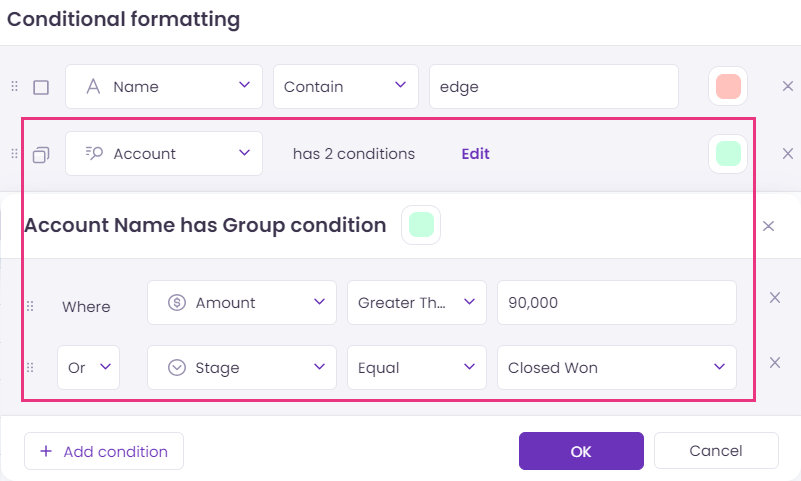This screenshot has width=801, height=481.
Task: Pick the pink color swatch
Action: coord(728,86)
